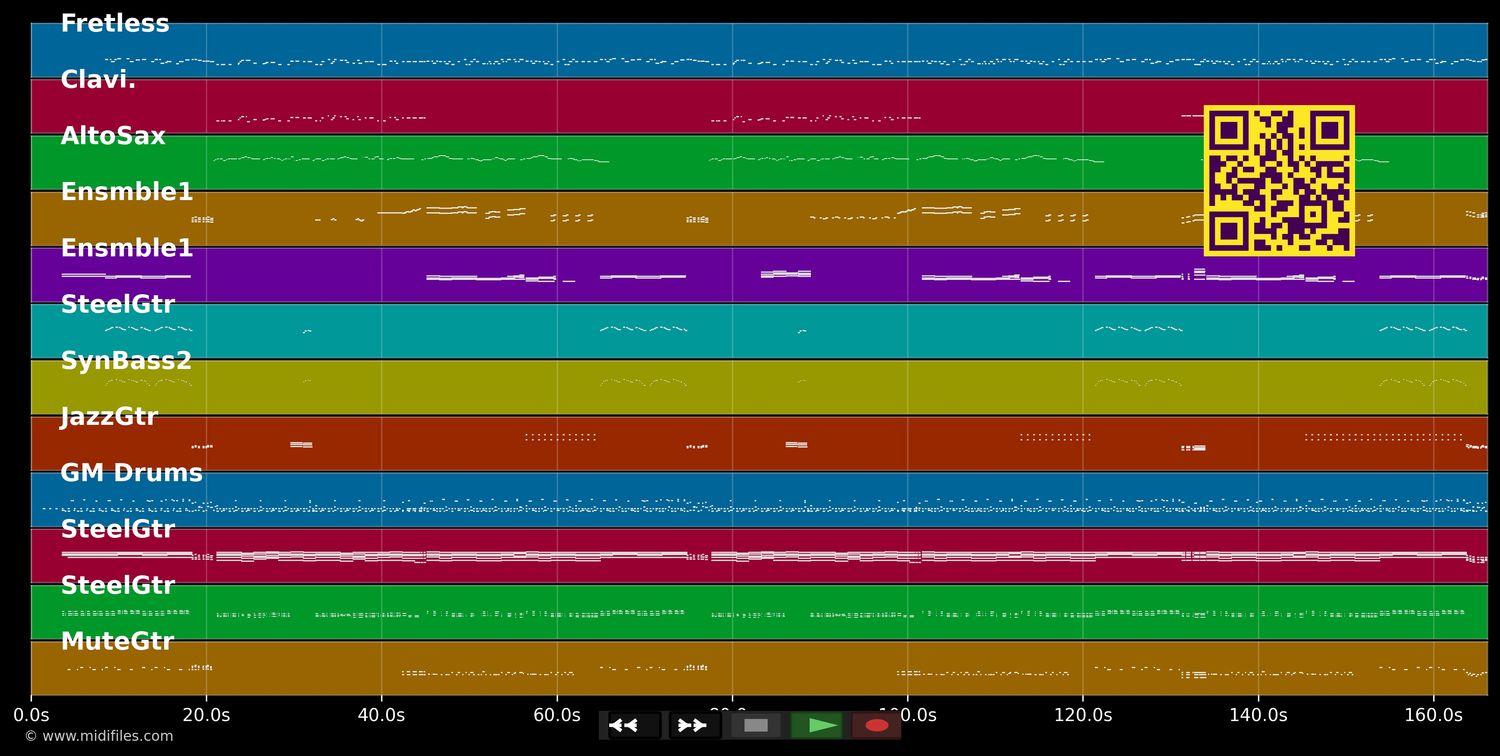Select the Fretless track label
Viewport: 1500px width, 756px height.
coord(115,24)
